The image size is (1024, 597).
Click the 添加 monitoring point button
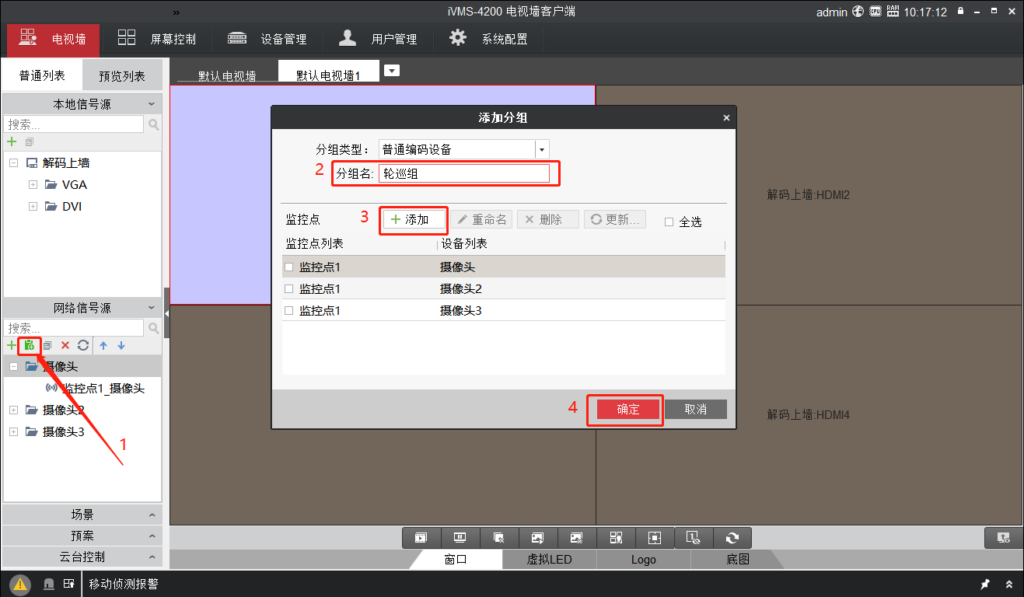pyautogui.click(x=412, y=219)
